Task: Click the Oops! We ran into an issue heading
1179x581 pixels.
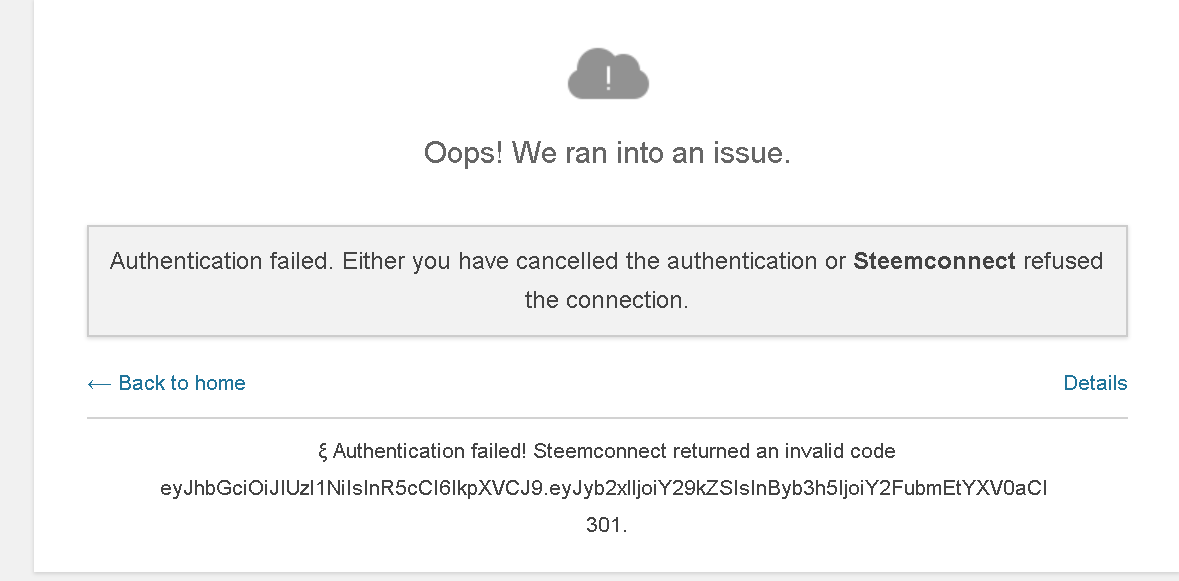Action: click(x=607, y=153)
